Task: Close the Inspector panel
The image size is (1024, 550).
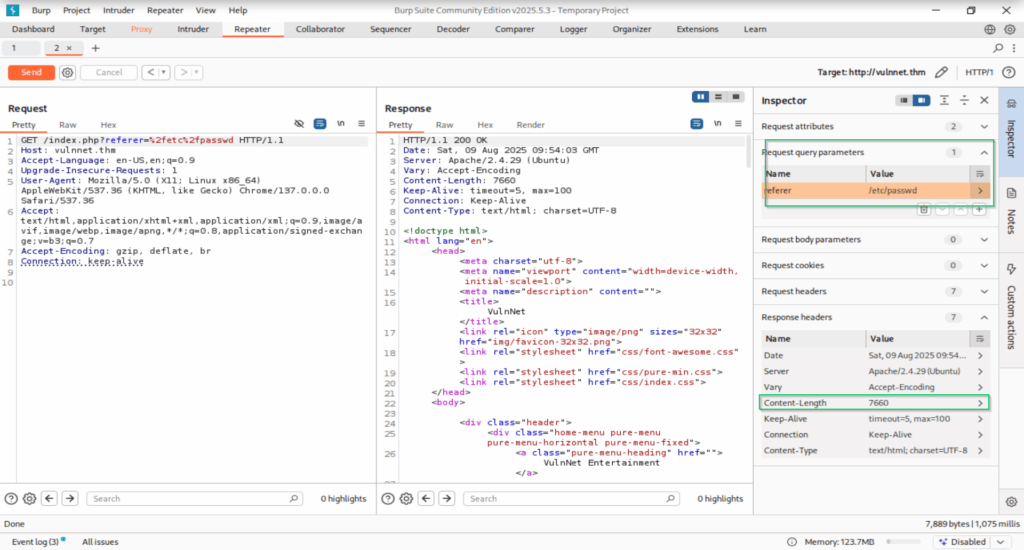Action: click(x=984, y=100)
